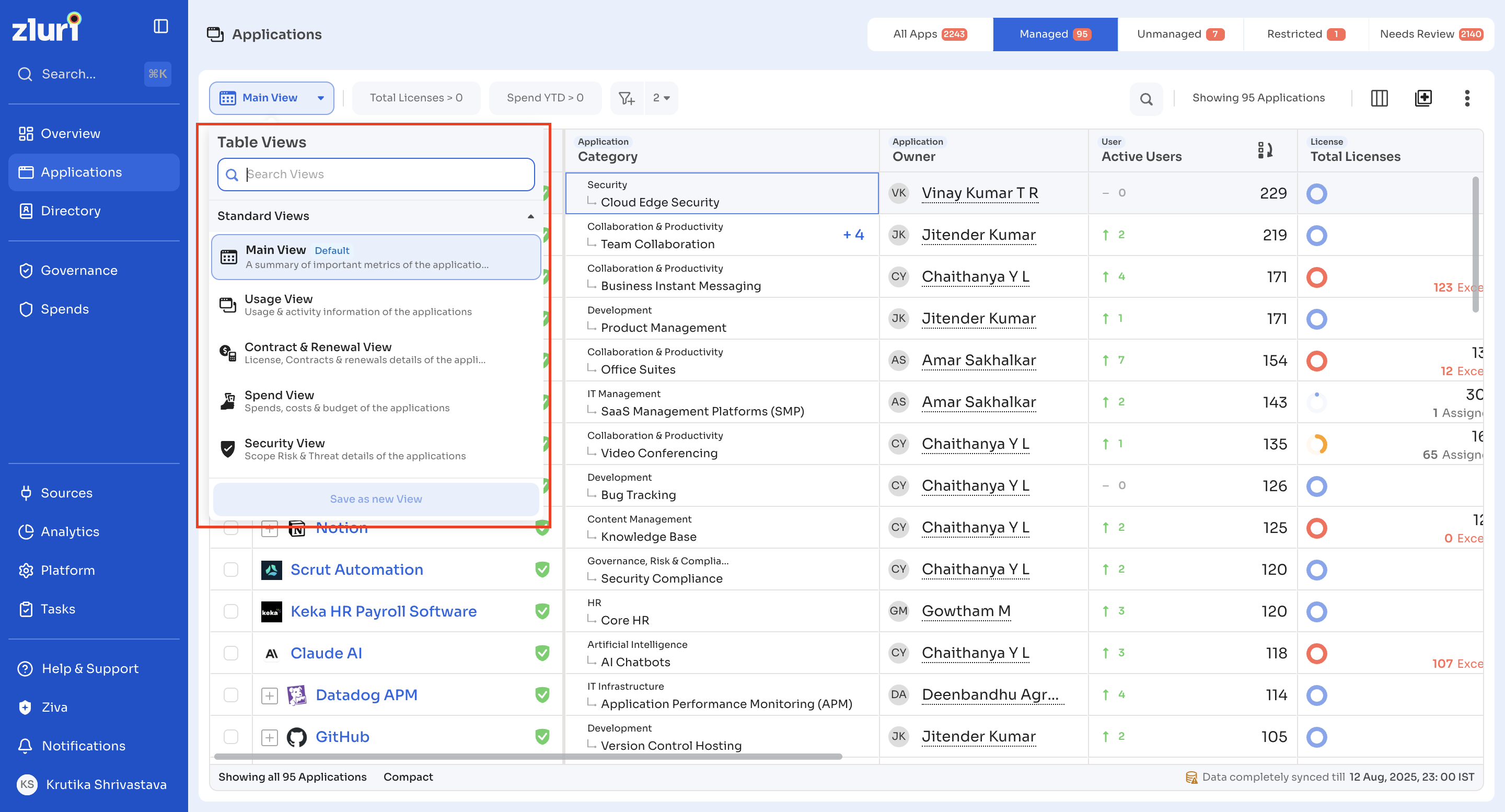Click the Applications page header icon
The height and width of the screenshot is (812, 1505).
215,34
